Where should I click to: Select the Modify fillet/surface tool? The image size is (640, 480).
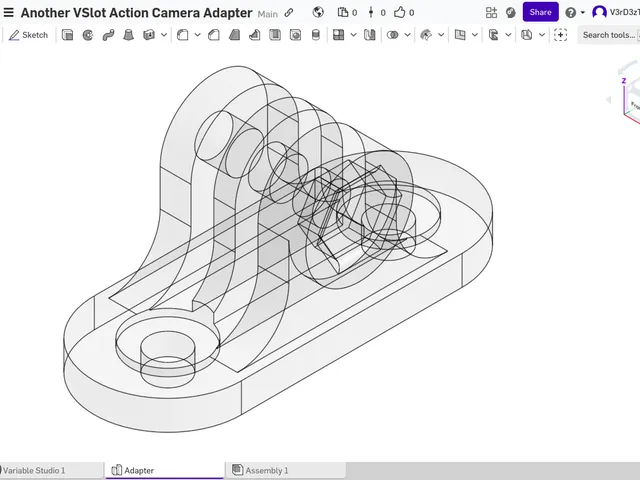(x=426, y=35)
